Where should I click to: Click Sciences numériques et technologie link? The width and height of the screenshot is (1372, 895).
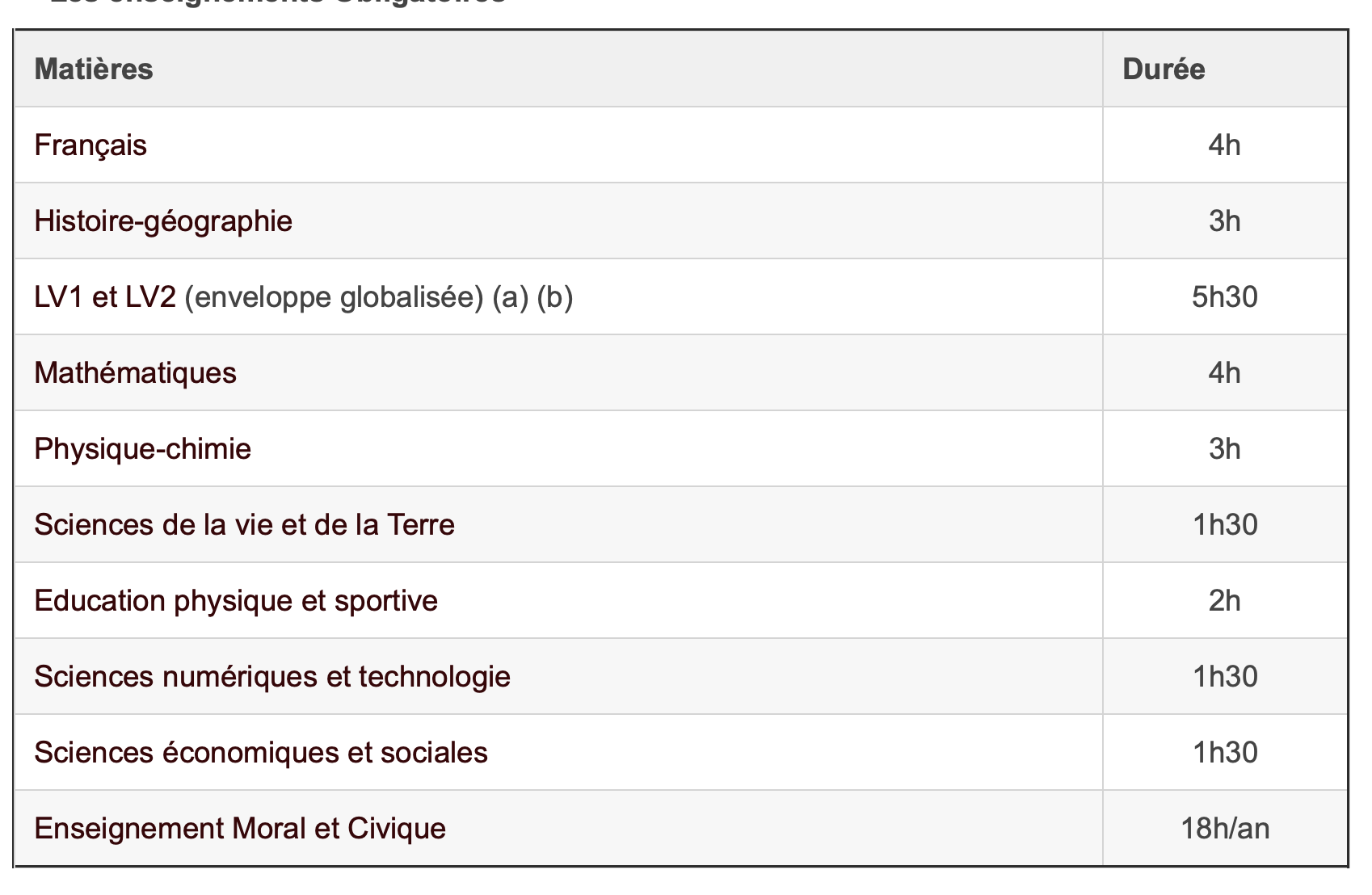click(272, 677)
